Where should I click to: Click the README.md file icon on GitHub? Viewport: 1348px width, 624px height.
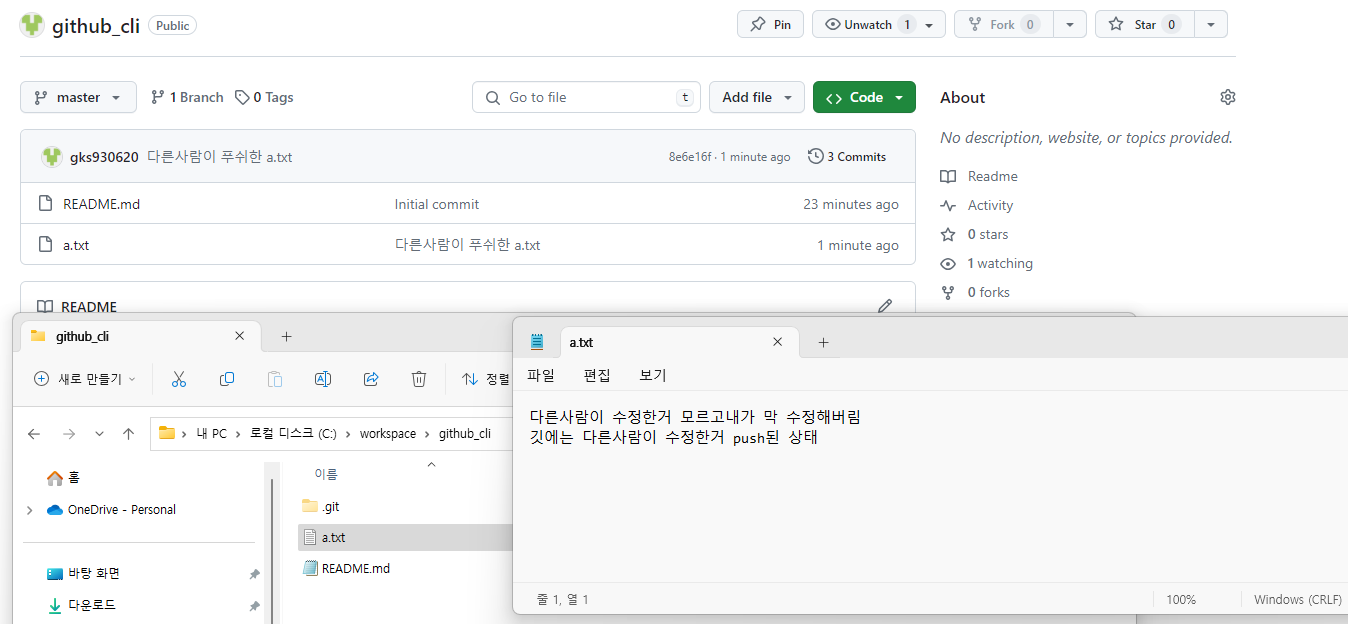[x=44, y=204]
